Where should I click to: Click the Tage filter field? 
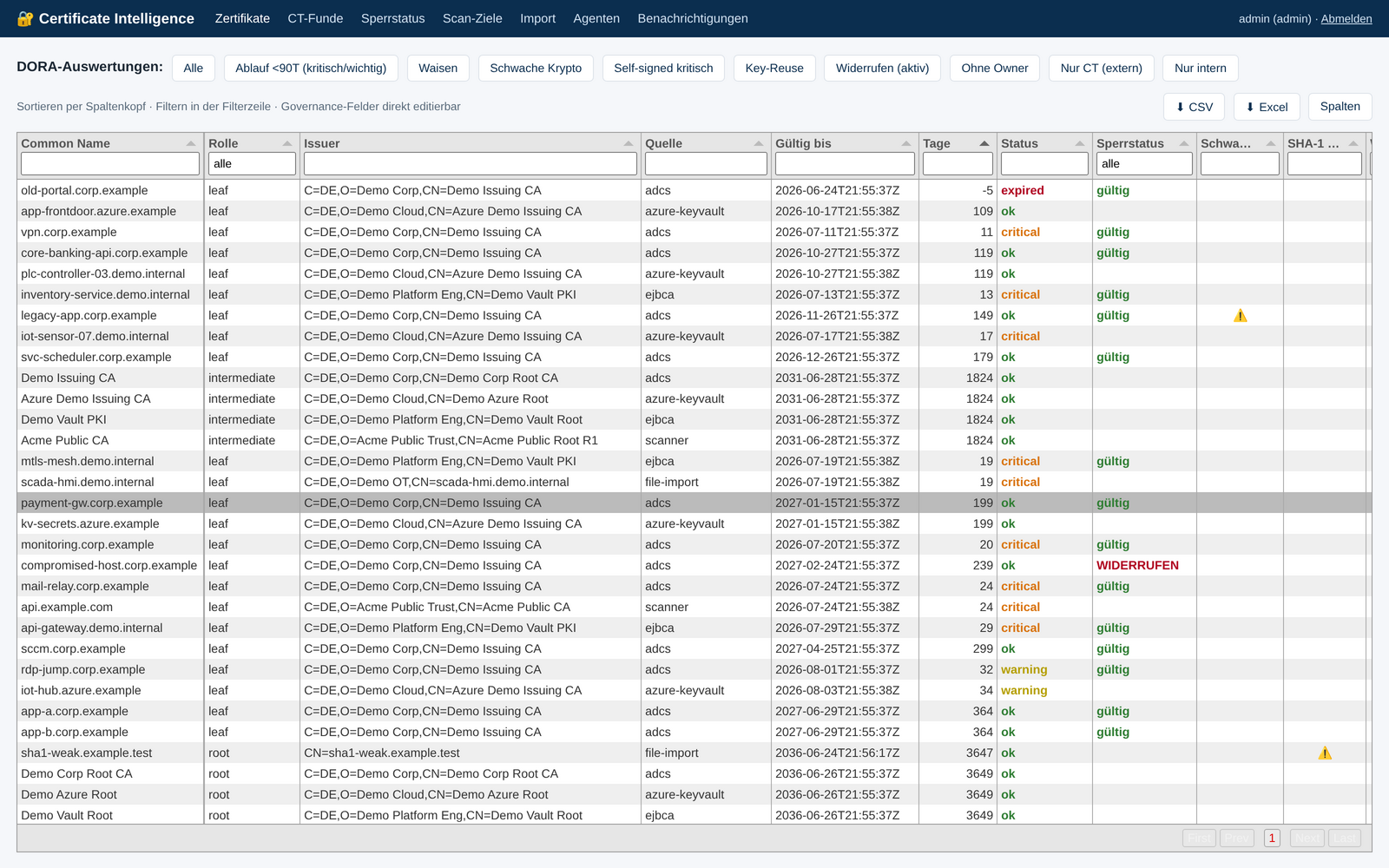[x=958, y=164]
